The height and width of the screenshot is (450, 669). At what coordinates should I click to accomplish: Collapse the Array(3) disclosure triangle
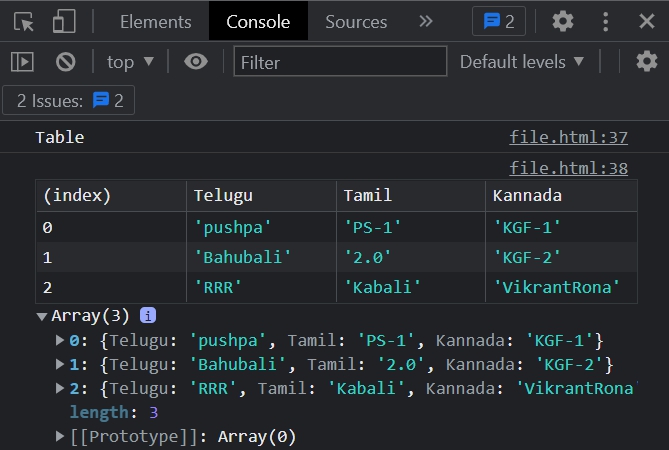click(x=42, y=316)
